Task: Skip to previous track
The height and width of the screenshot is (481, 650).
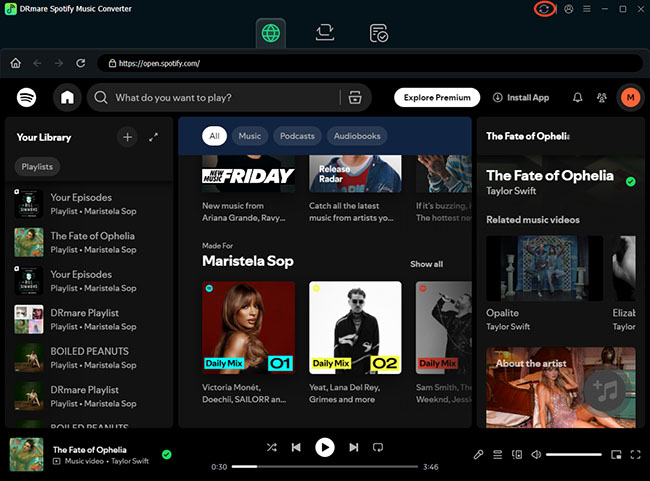Action: click(x=296, y=447)
